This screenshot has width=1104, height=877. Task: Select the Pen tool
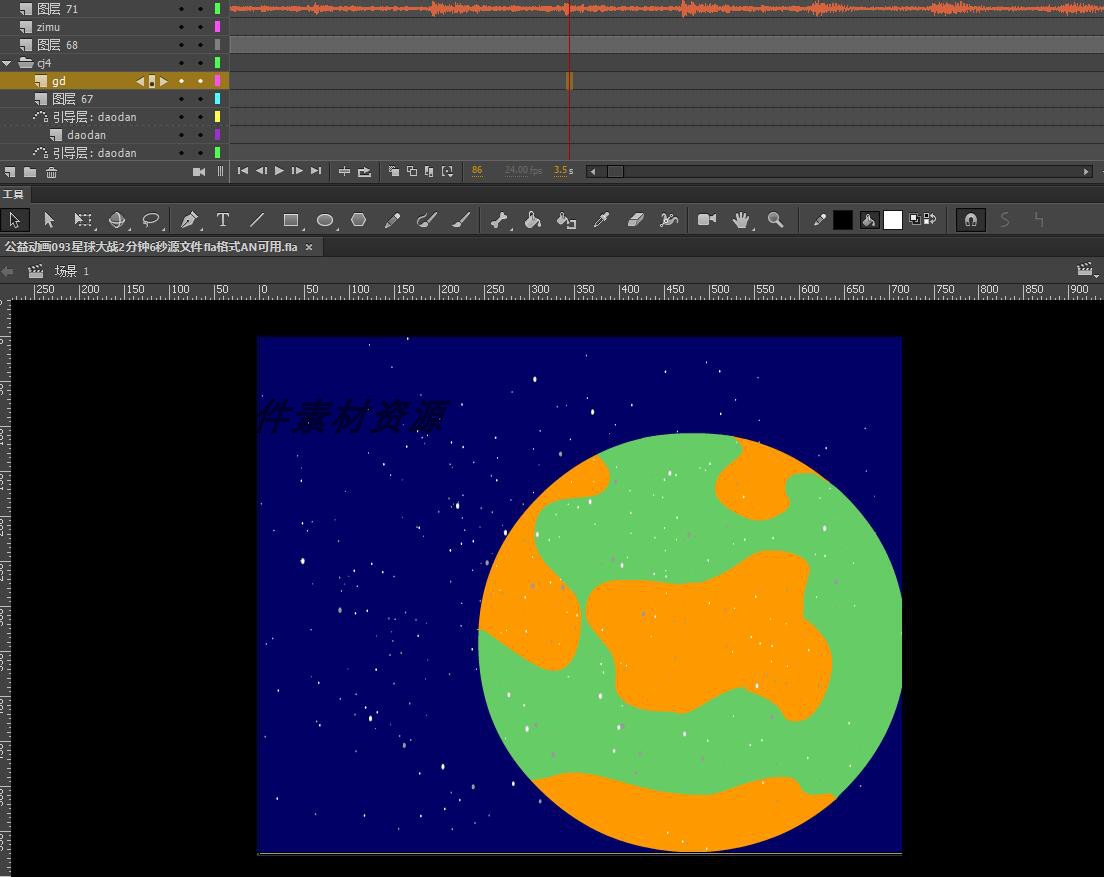(x=189, y=220)
